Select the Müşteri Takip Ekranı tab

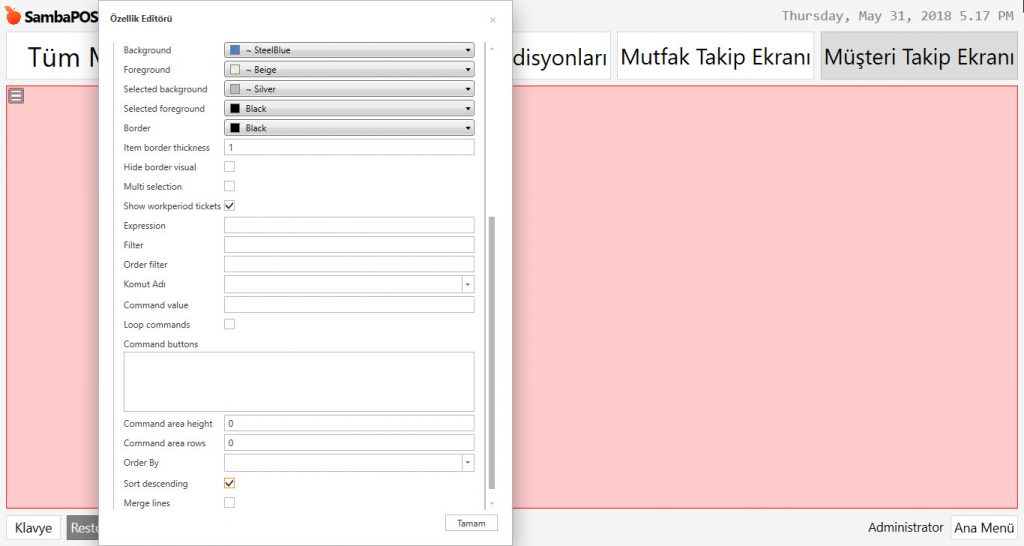coord(918,57)
